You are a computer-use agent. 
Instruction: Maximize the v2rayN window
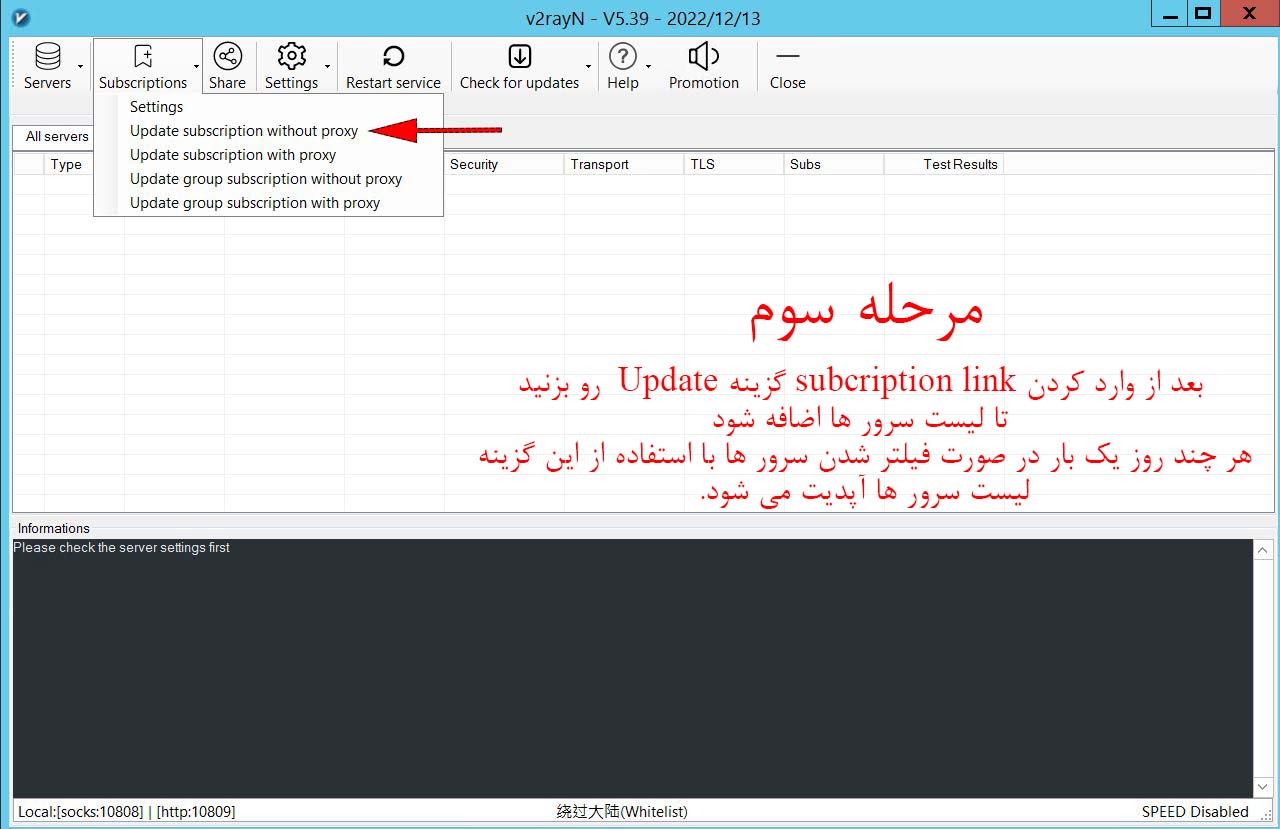tap(1203, 13)
